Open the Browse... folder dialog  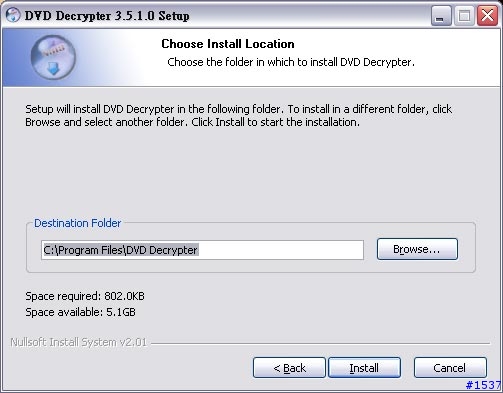pos(417,249)
